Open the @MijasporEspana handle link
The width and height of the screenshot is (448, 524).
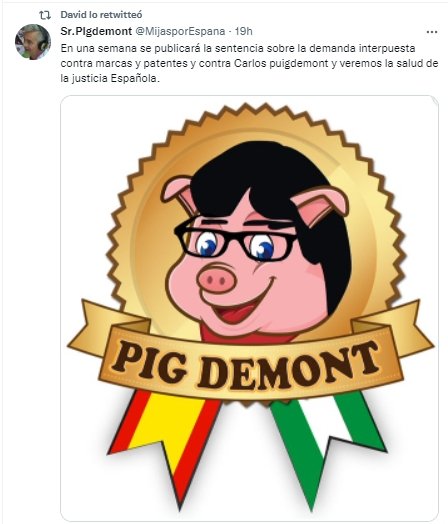coord(180,31)
